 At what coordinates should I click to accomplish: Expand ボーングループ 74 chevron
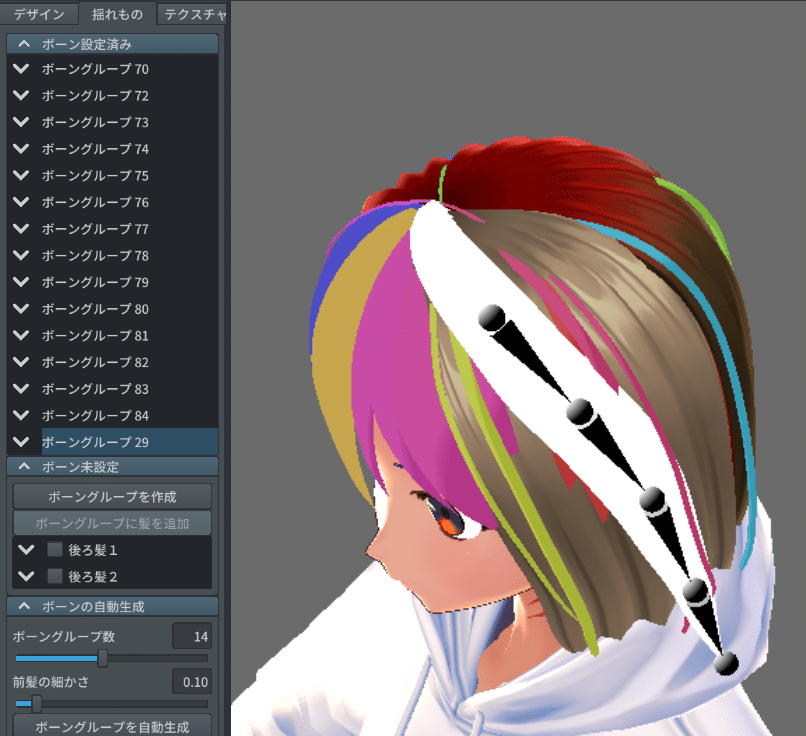[x=21, y=149]
